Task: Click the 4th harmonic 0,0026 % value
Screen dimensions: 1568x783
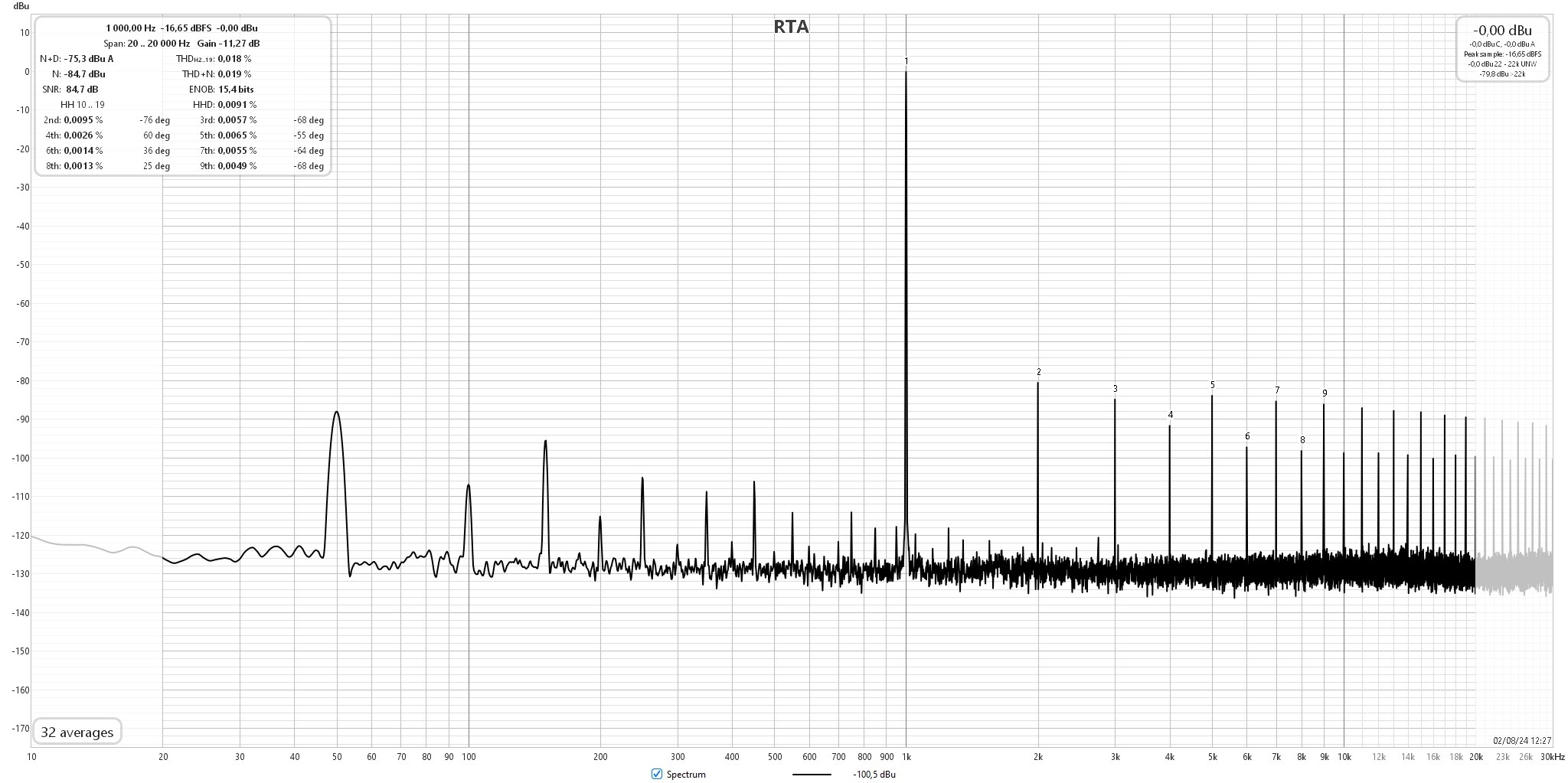Action: (83, 135)
